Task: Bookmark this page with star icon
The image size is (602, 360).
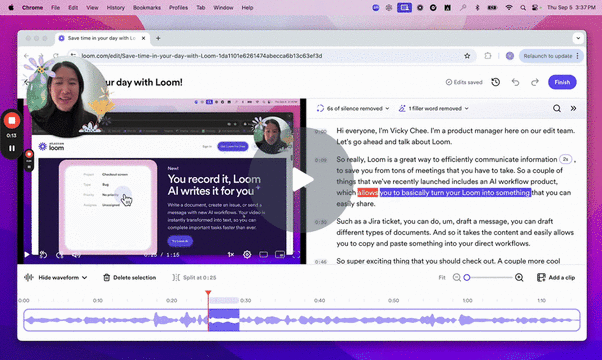Action: point(467,56)
